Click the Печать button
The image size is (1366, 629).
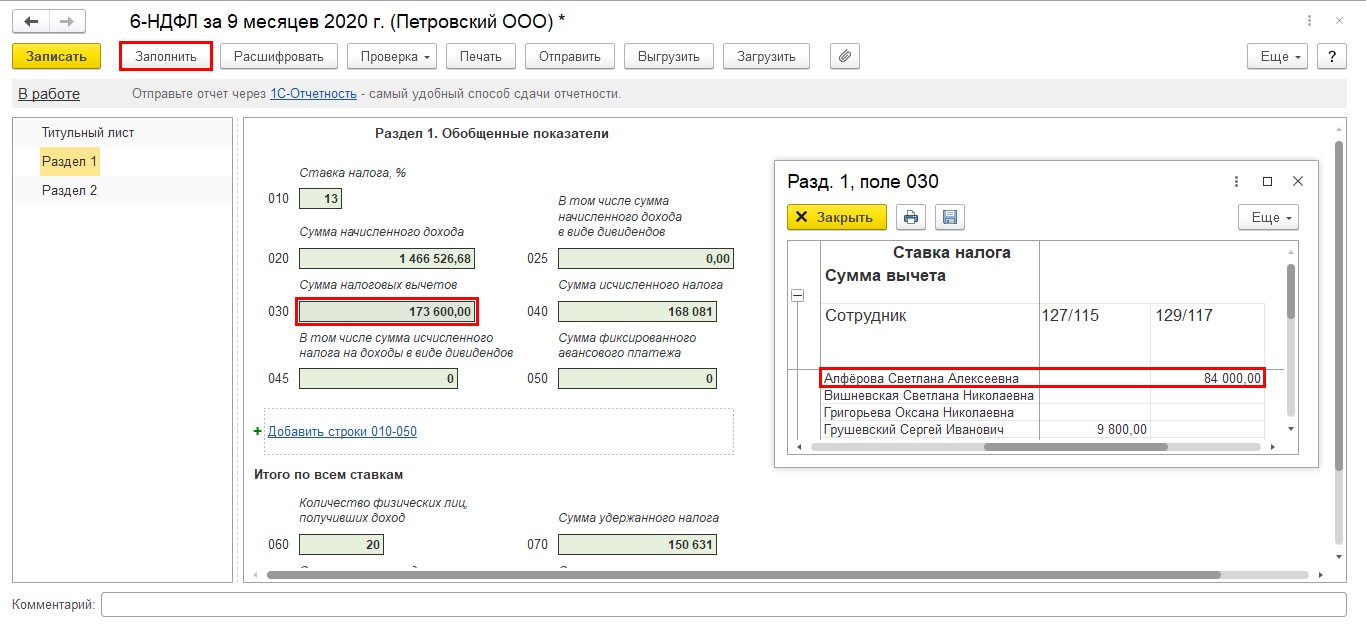click(x=480, y=56)
